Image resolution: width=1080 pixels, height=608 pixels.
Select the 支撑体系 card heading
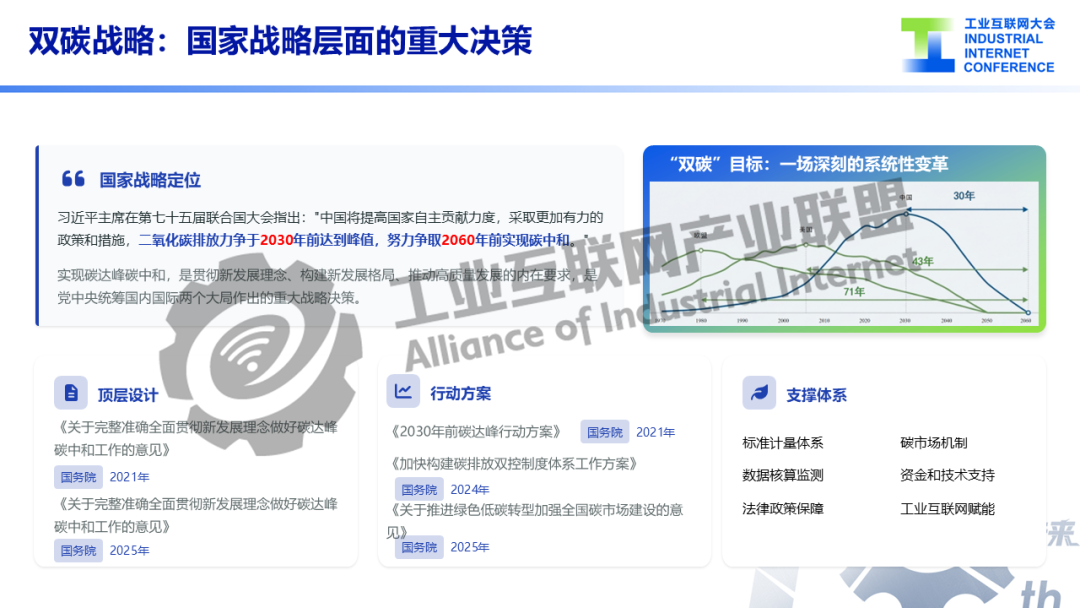point(817,395)
